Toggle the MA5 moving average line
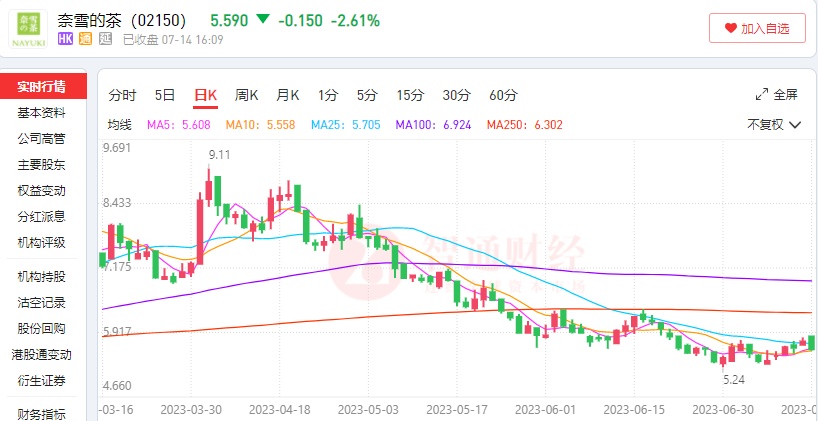 [178, 125]
